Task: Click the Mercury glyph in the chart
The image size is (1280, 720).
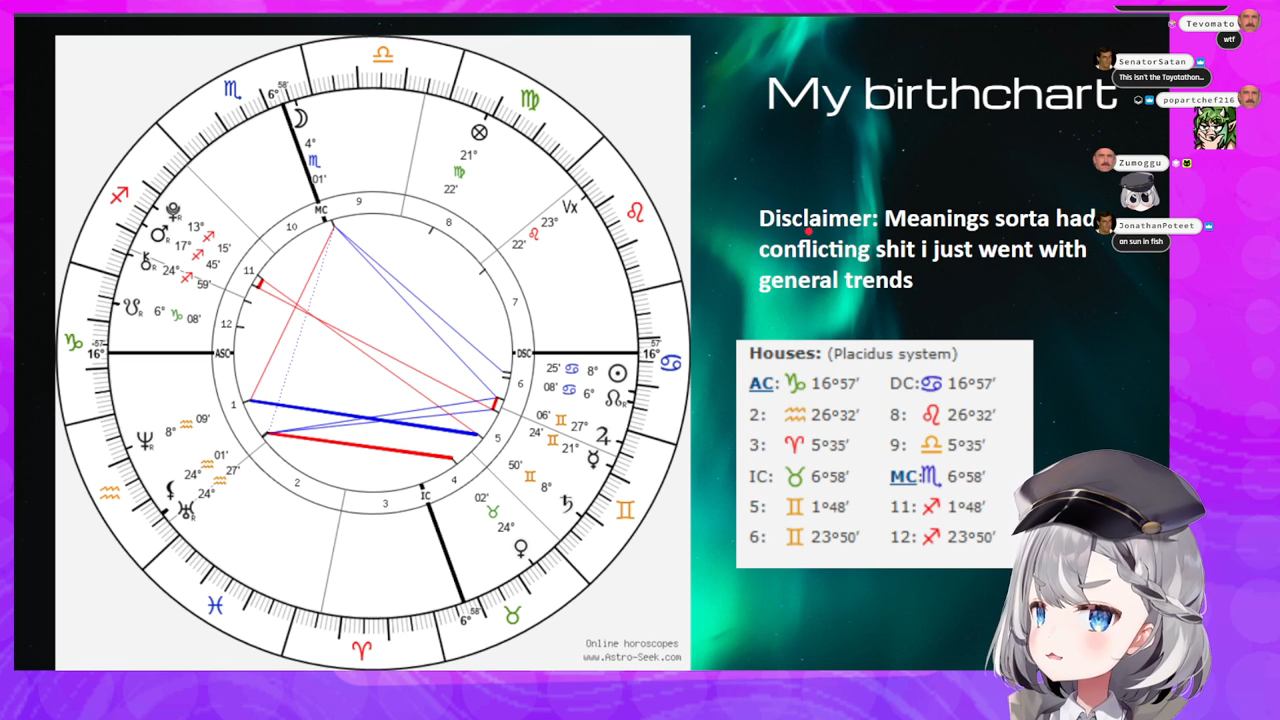Action: coord(593,459)
